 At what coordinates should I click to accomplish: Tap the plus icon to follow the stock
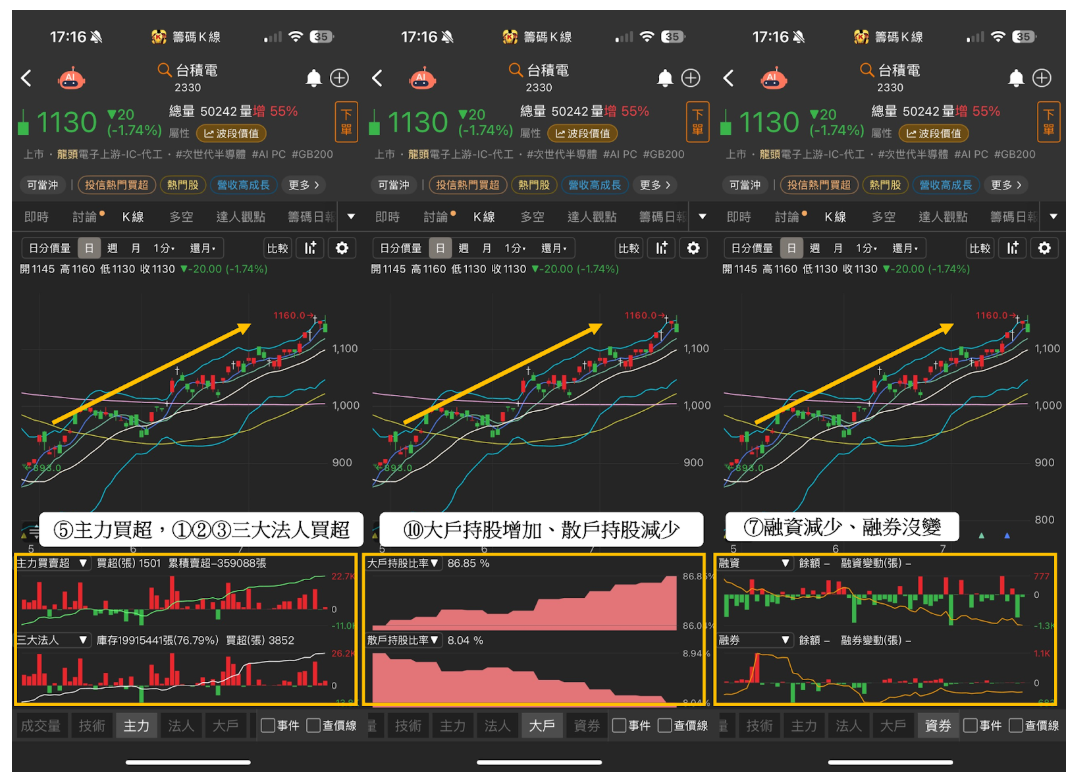(x=341, y=77)
